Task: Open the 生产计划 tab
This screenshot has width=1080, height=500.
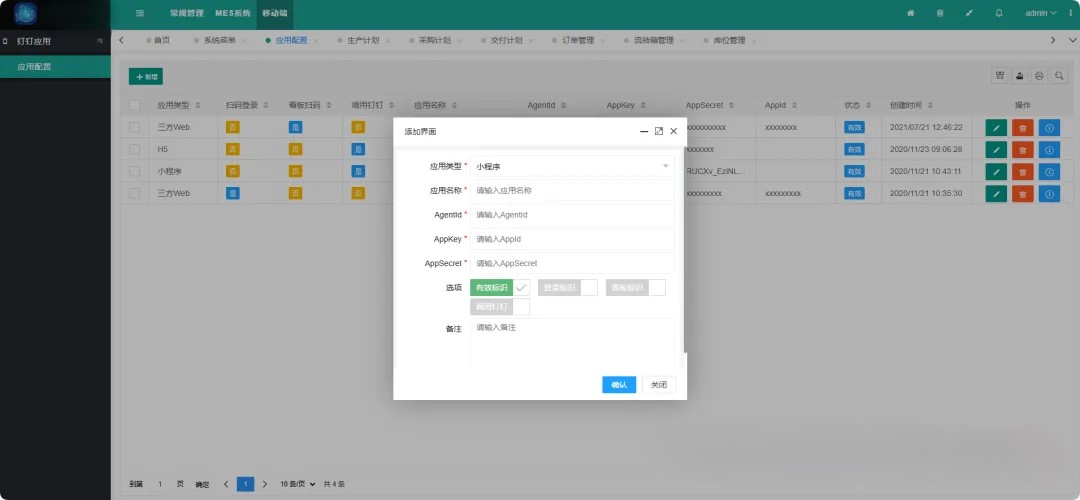Action: click(365, 41)
